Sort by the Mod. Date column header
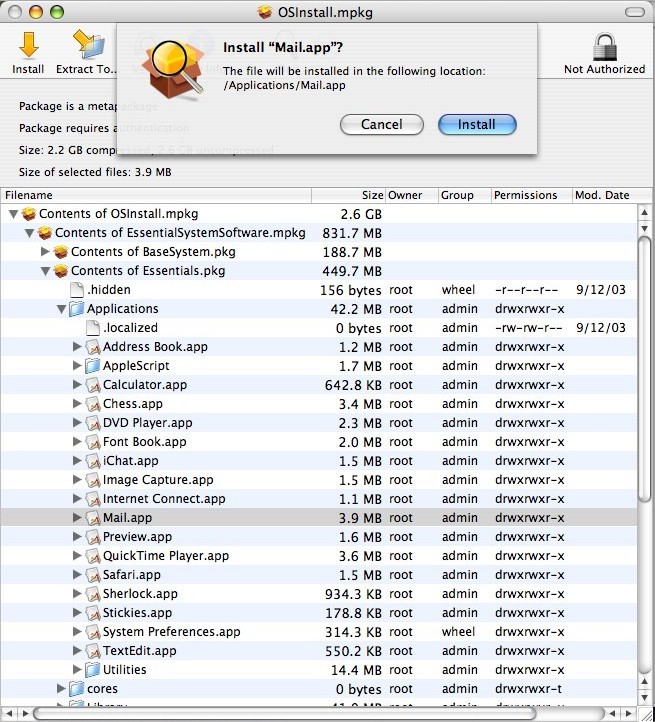This screenshot has height=722, width=655. pyautogui.click(x=604, y=195)
